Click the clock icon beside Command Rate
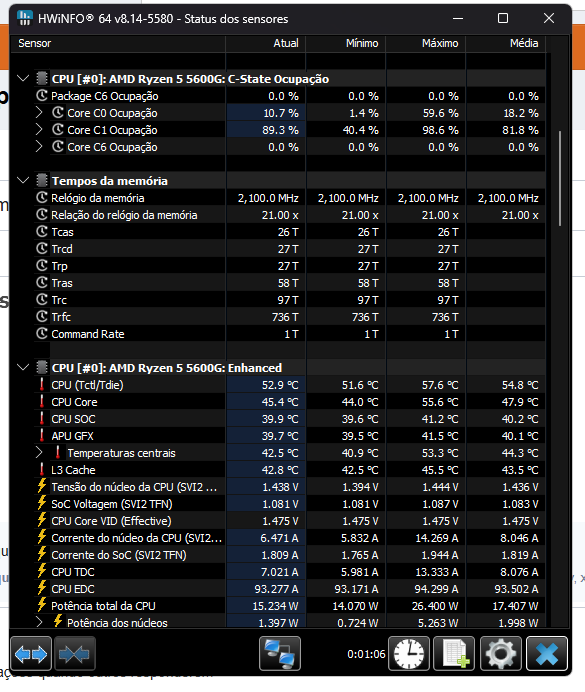This screenshot has width=585, height=692. coord(41,334)
